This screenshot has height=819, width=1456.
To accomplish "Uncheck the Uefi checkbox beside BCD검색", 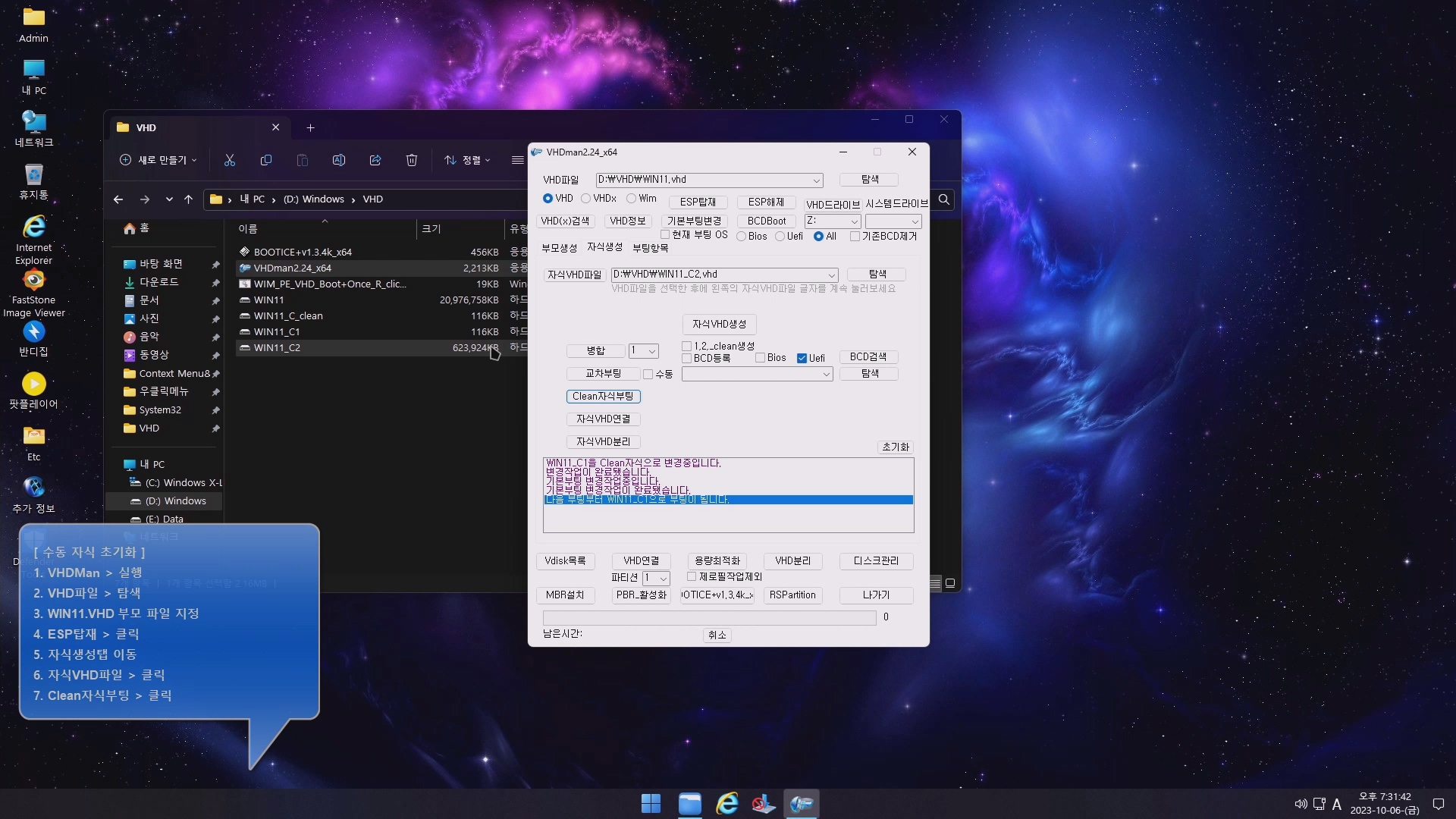I will pyautogui.click(x=802, y=358).
